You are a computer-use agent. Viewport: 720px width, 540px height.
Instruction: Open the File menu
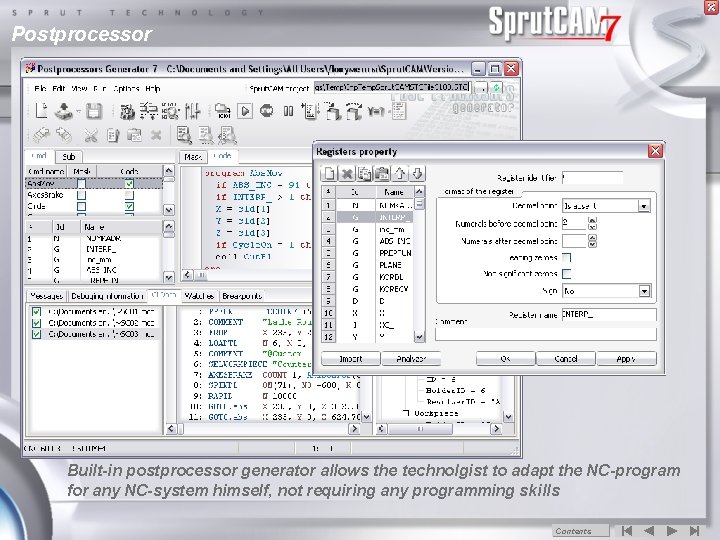[40, 89]
